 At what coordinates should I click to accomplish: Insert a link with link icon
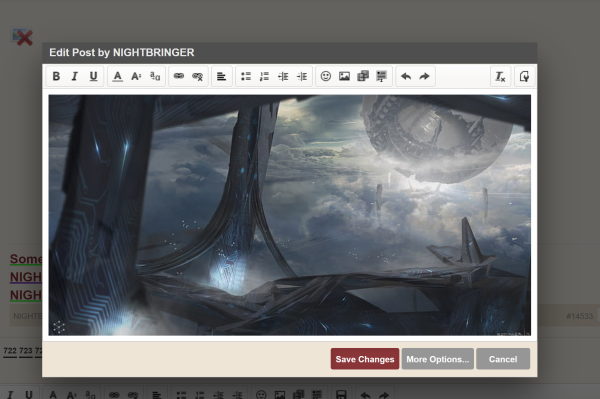[179, 77]
